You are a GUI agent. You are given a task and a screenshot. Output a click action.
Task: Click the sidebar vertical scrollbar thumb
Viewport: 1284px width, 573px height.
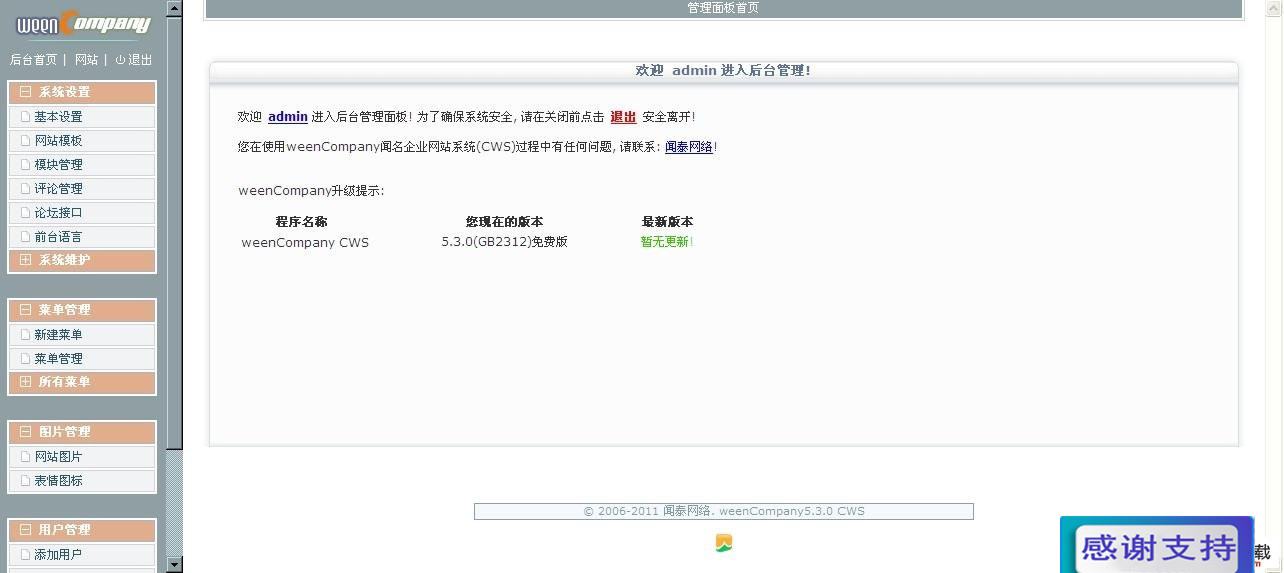(174, 232)
